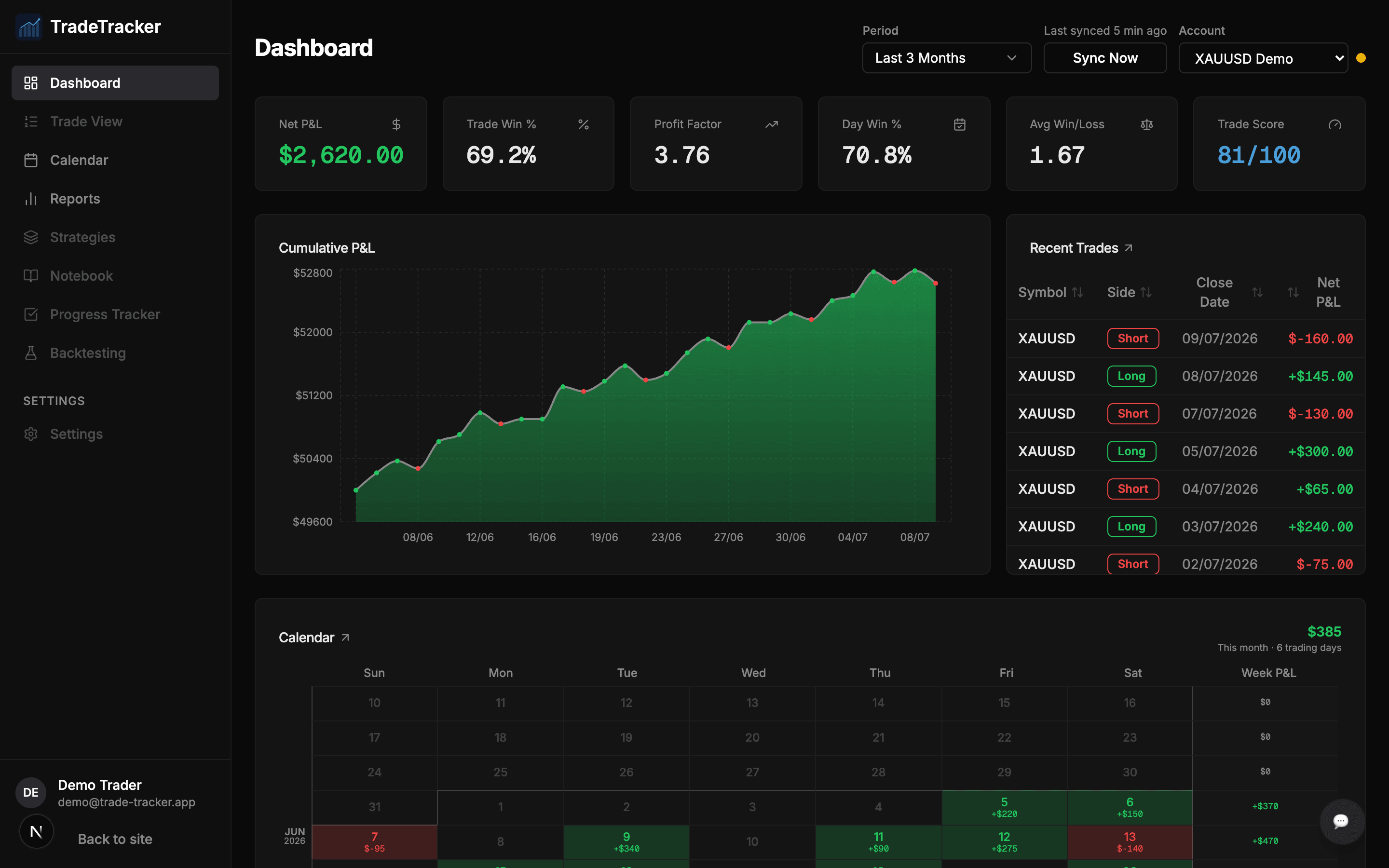The width and height of the screenshot is (1389, 868).
Task: Select calendar day 9 with +$340
Action: [x=626, y=842]
